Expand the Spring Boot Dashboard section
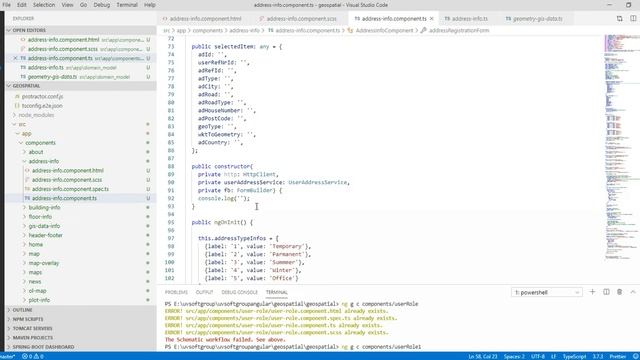The height and width of the screenshot is (360, 640). tap(81, 347)
